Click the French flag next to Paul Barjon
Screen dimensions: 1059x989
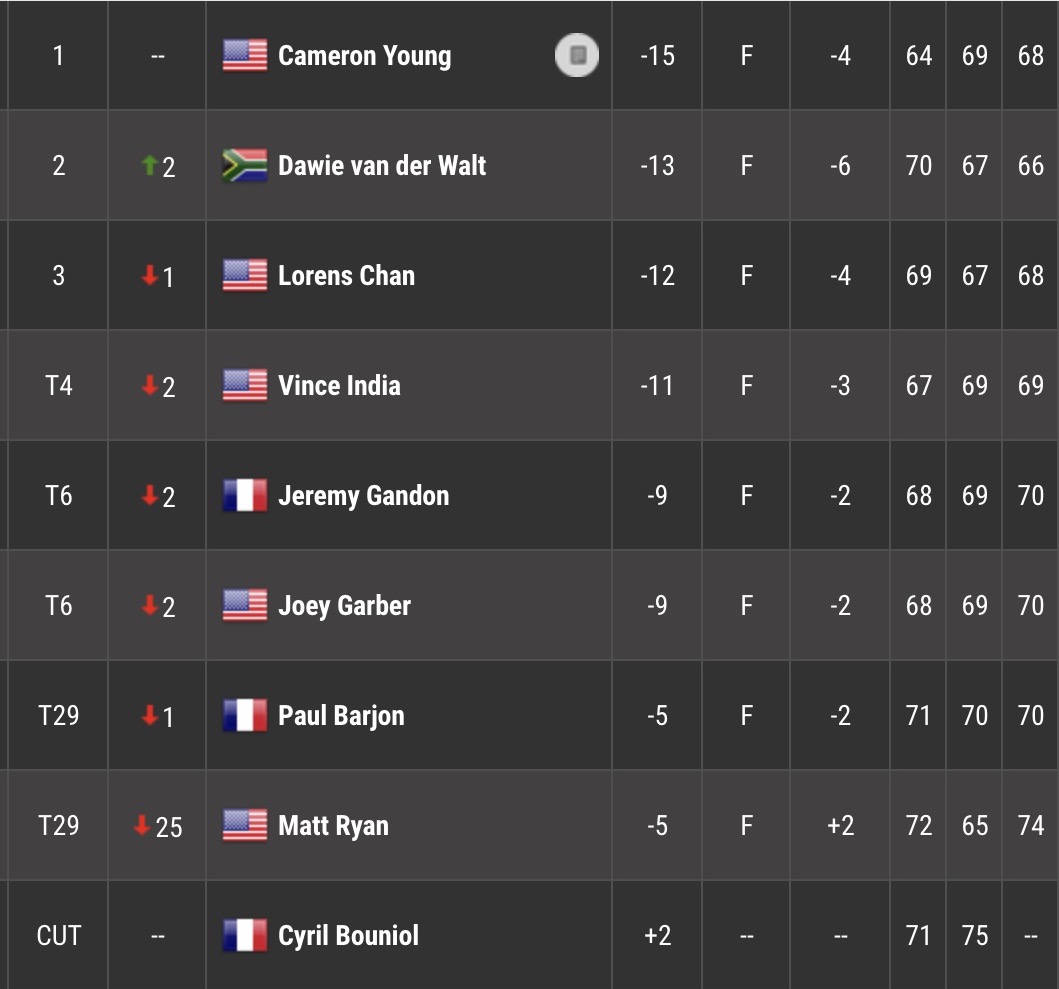click(244, 716)
